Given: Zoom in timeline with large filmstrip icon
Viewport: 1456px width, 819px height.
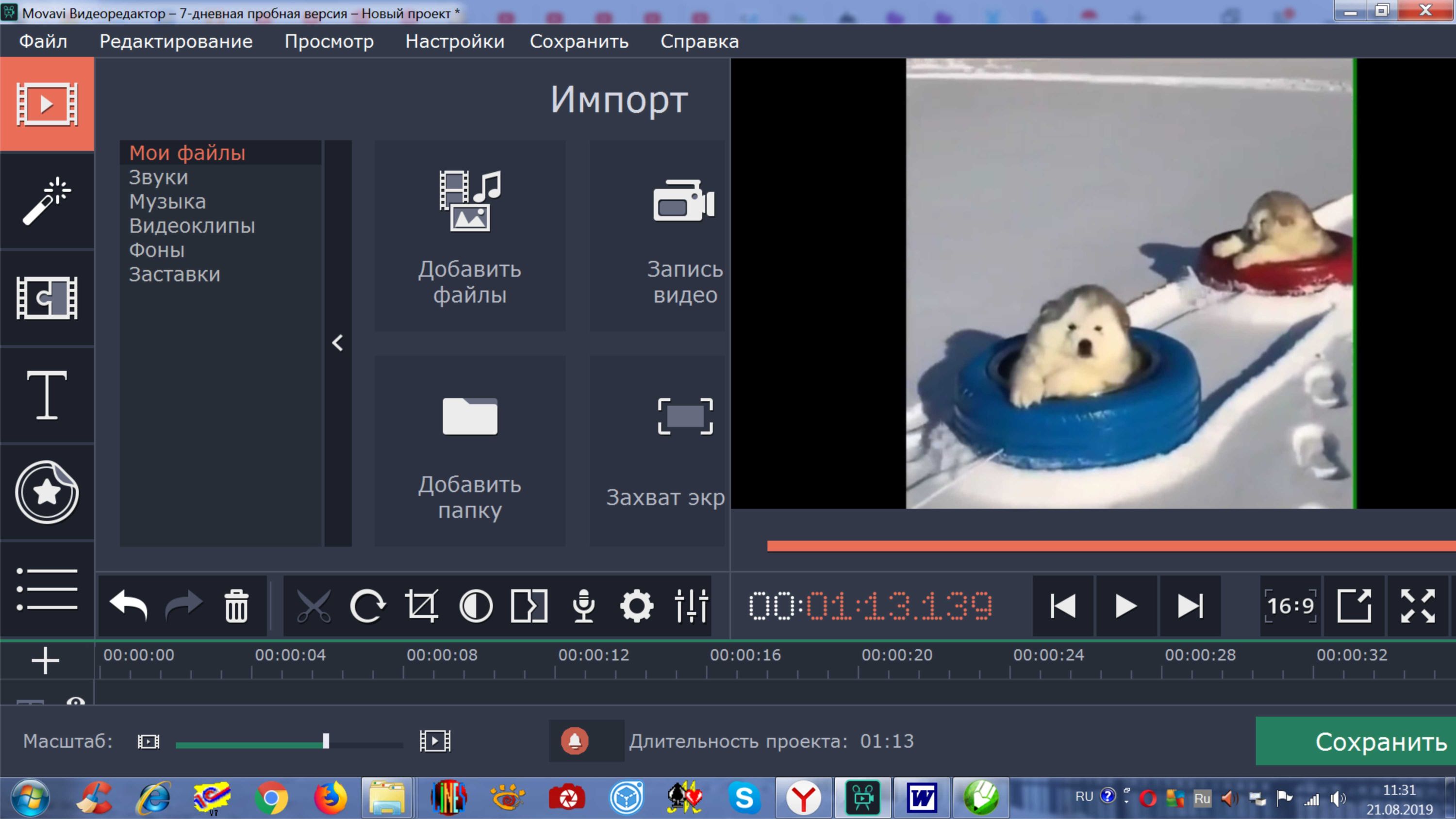Looking at the screenshot, I should (435, 741).
